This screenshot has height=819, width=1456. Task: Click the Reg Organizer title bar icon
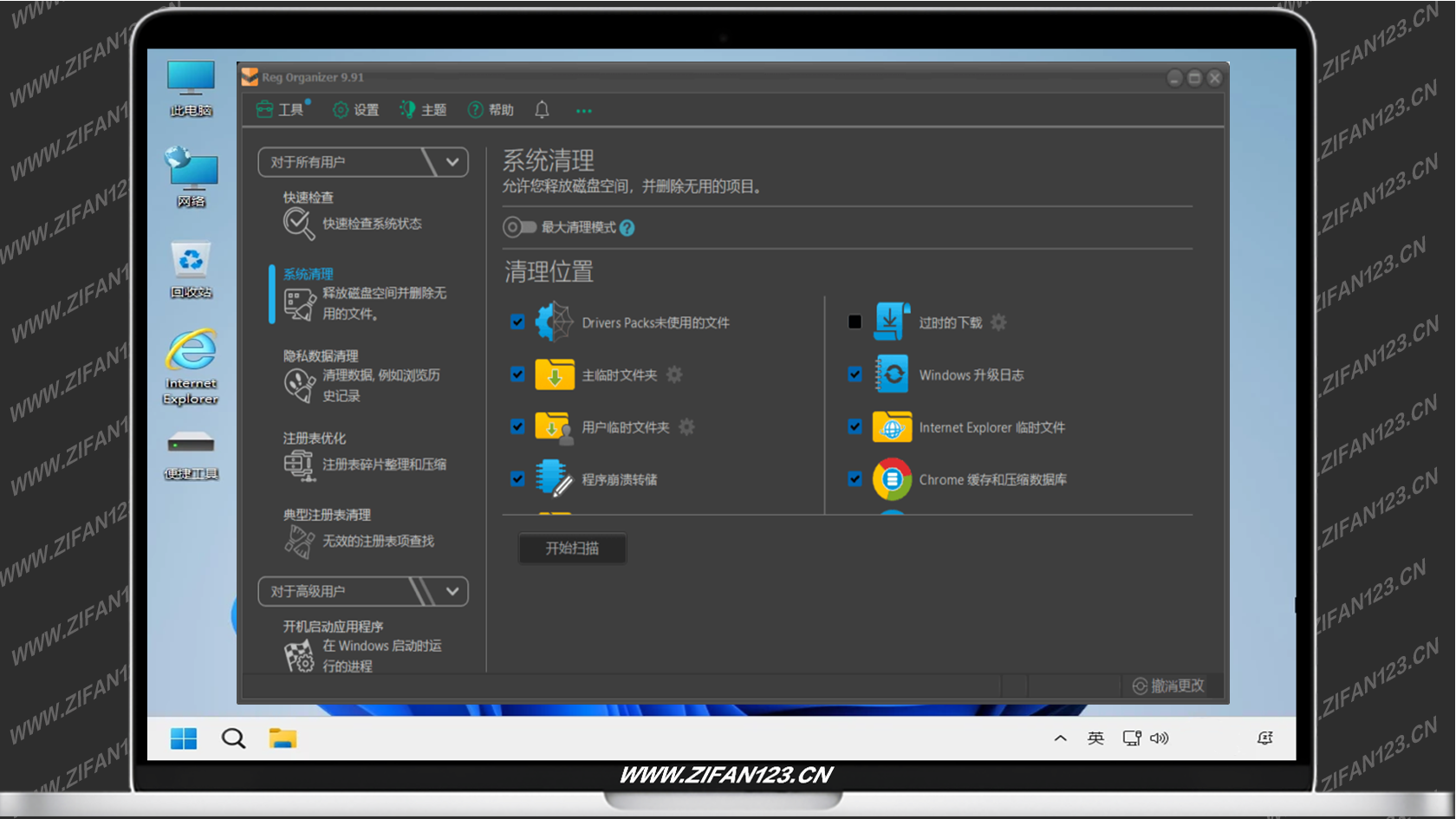pos(250,77)
